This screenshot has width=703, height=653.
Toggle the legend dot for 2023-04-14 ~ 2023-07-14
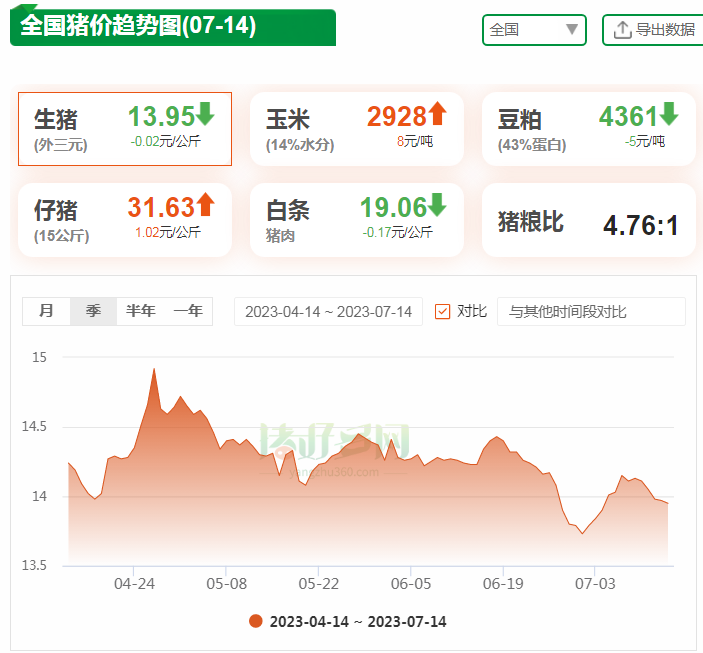pos(256,621)
